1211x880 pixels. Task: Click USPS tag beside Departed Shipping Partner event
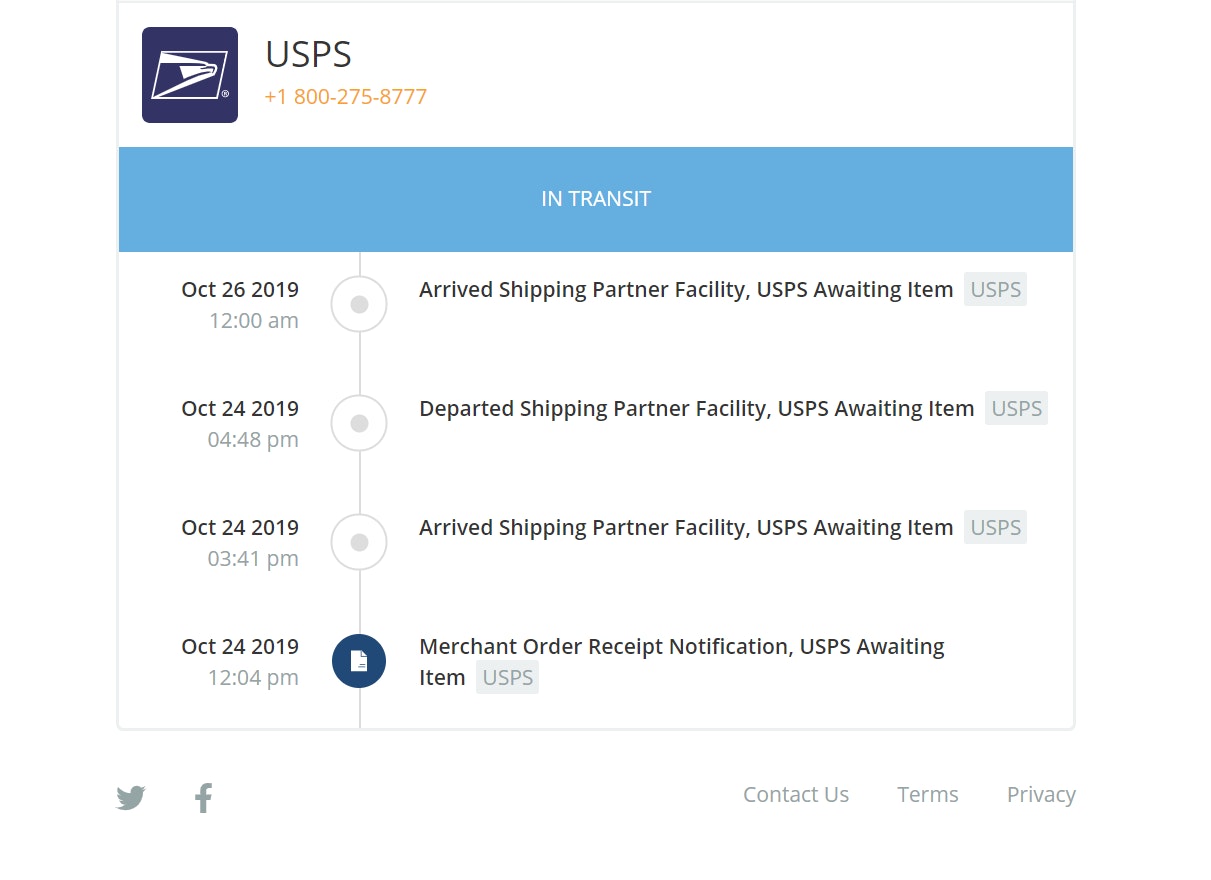point(1016,409)
